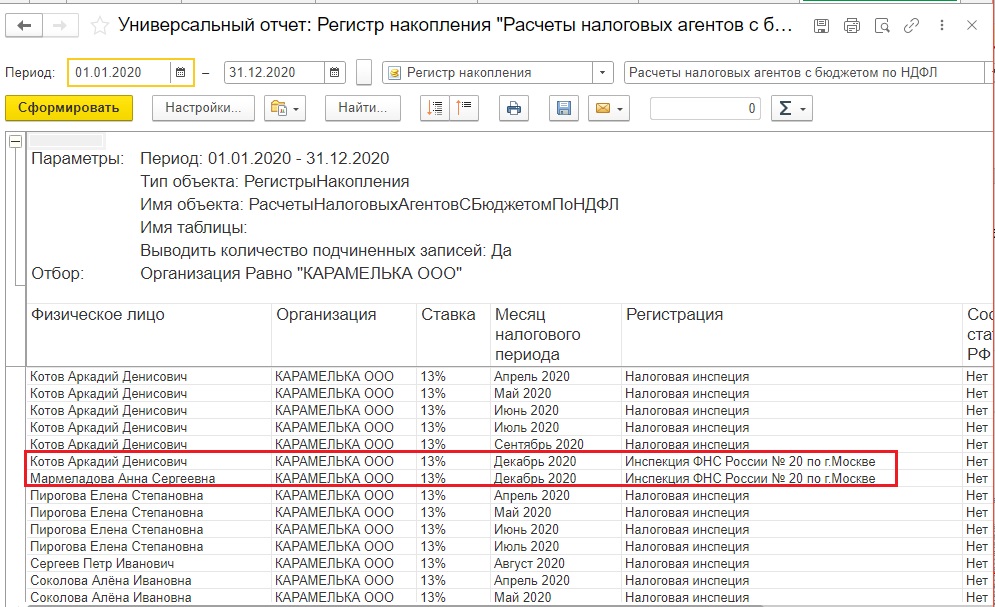Expand all groups icon in the toolbar
This screenshot has height=607, width=995.
(x=465, y=108)
